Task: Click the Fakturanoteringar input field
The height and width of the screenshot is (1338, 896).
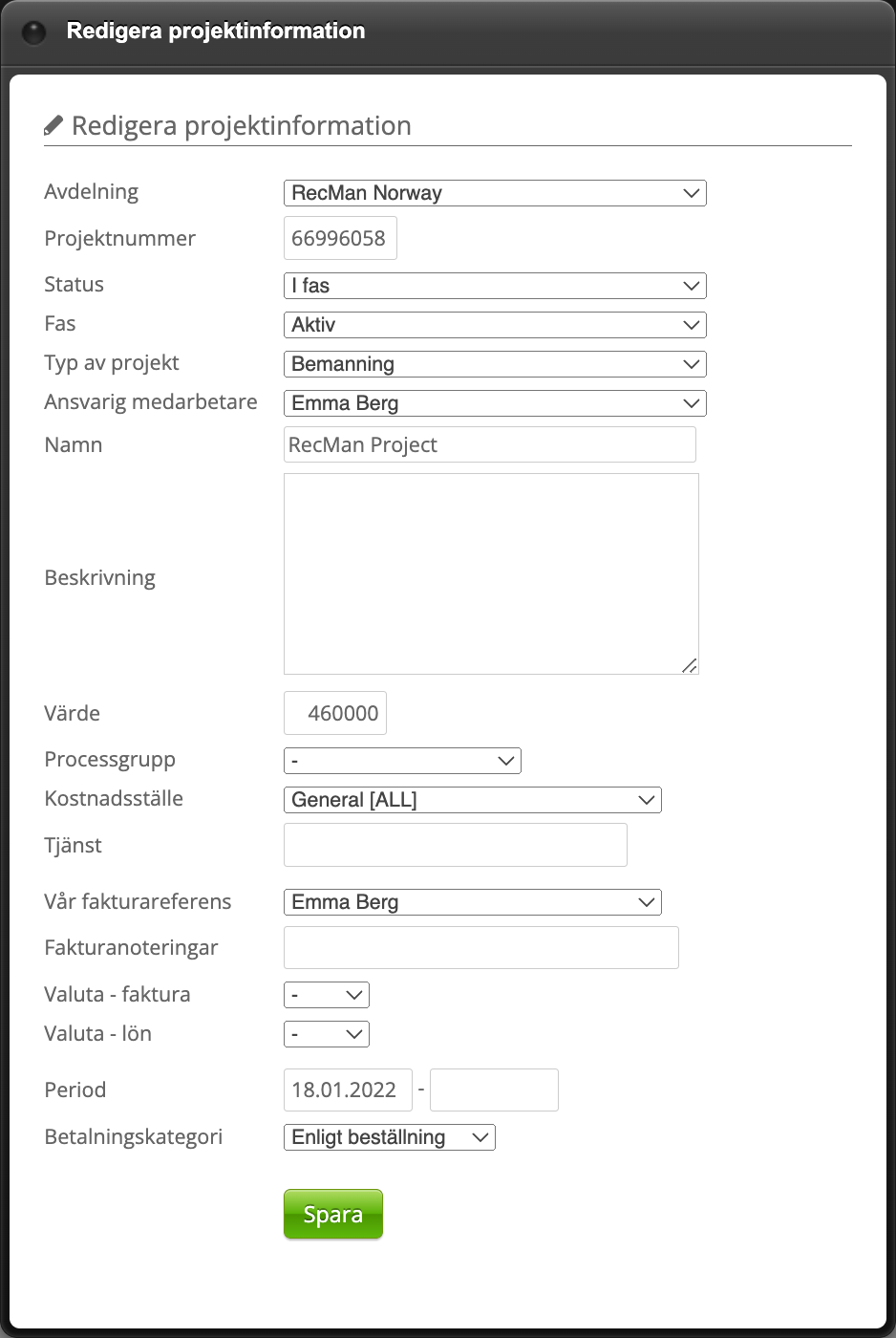Action: click(480, 947)
